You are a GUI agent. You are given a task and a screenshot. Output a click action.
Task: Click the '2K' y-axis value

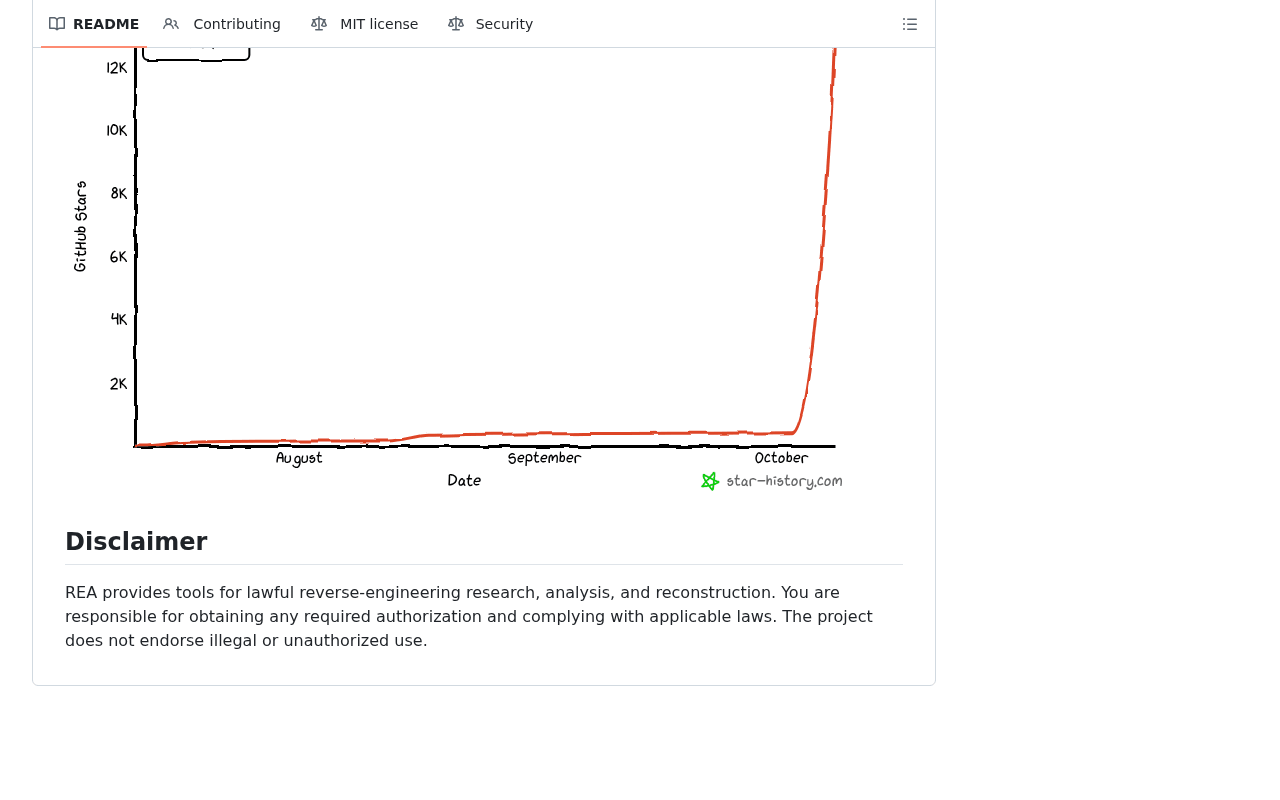click(119, 384)
